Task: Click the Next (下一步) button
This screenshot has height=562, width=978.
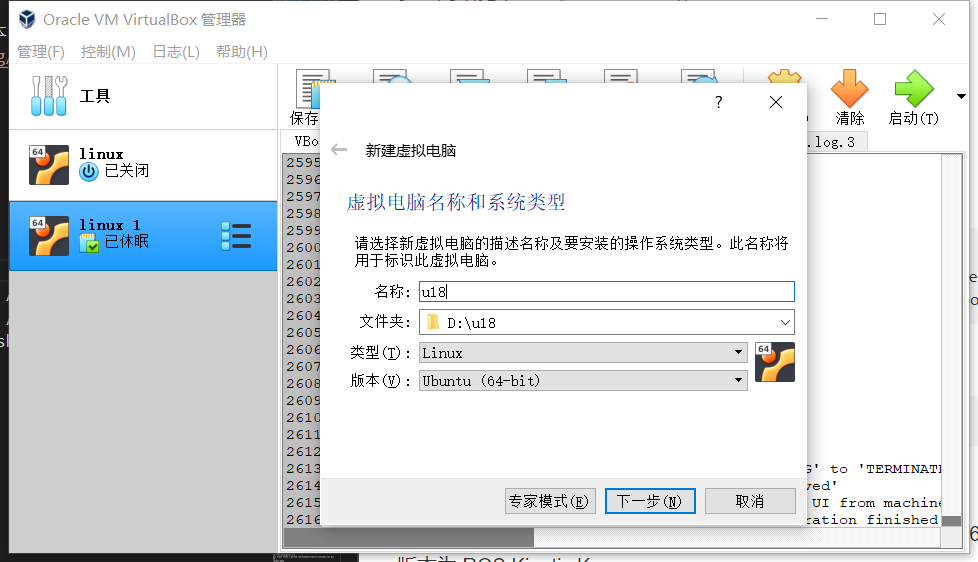Action: click(649, 501)
